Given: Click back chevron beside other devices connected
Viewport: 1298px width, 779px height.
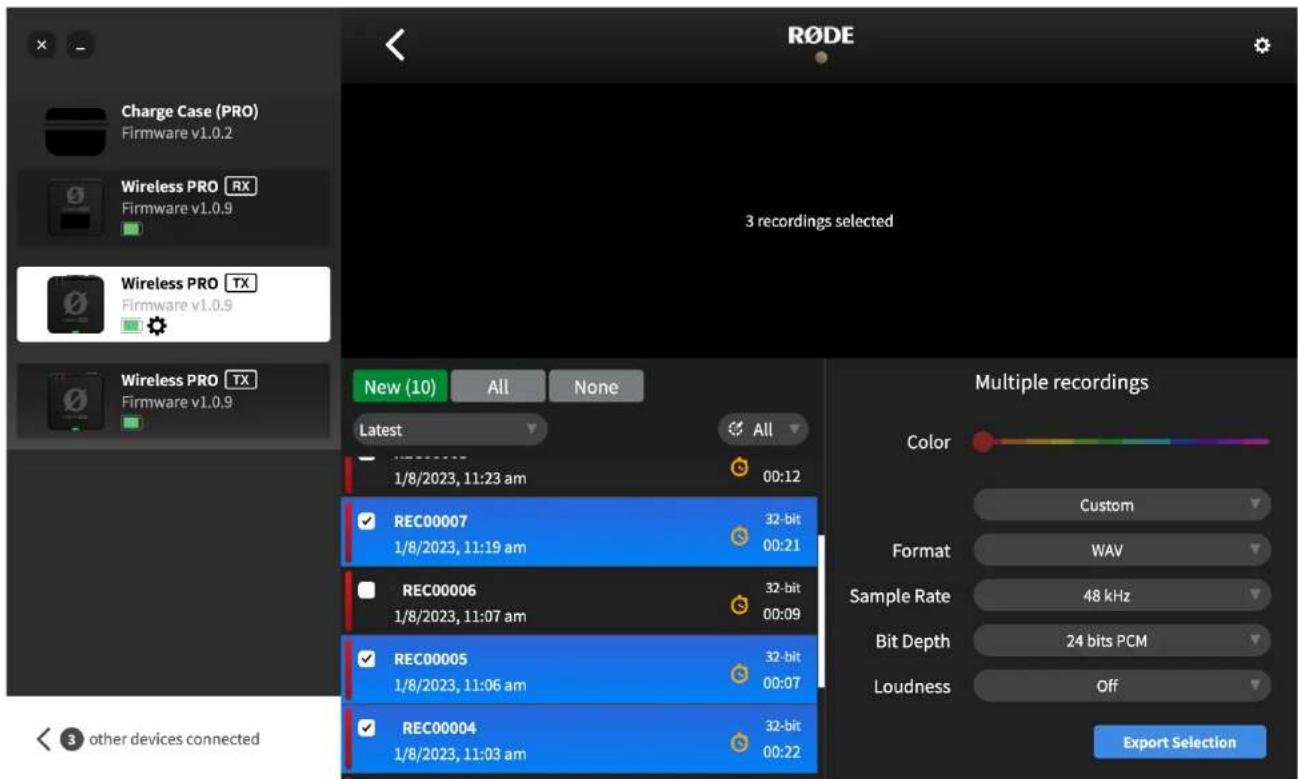Looking at the screenshot, I should click(x=43, y=739).
